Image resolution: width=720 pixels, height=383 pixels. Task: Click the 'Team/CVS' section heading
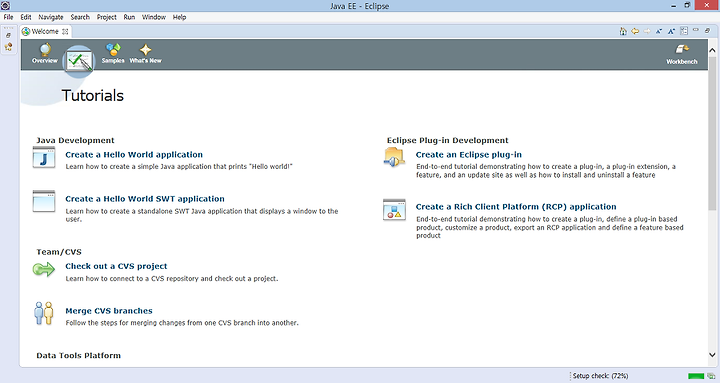click(59, 252)
